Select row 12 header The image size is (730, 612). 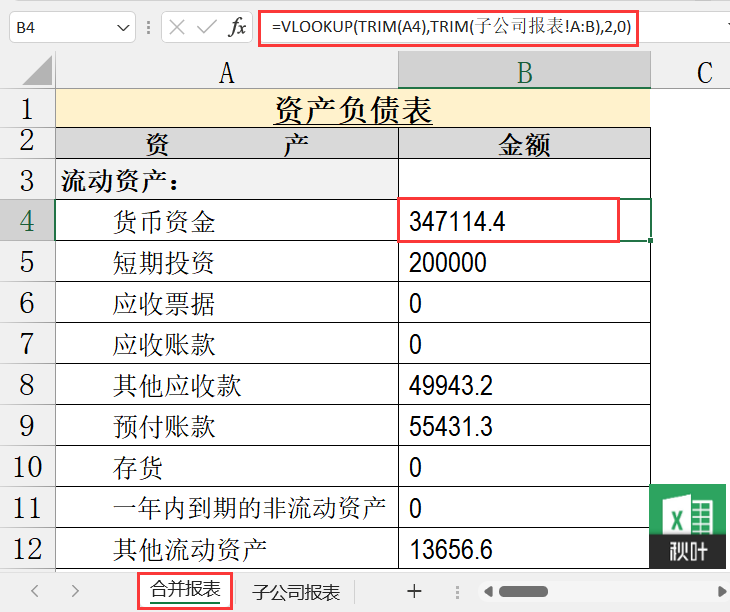(x=27, y=548)
